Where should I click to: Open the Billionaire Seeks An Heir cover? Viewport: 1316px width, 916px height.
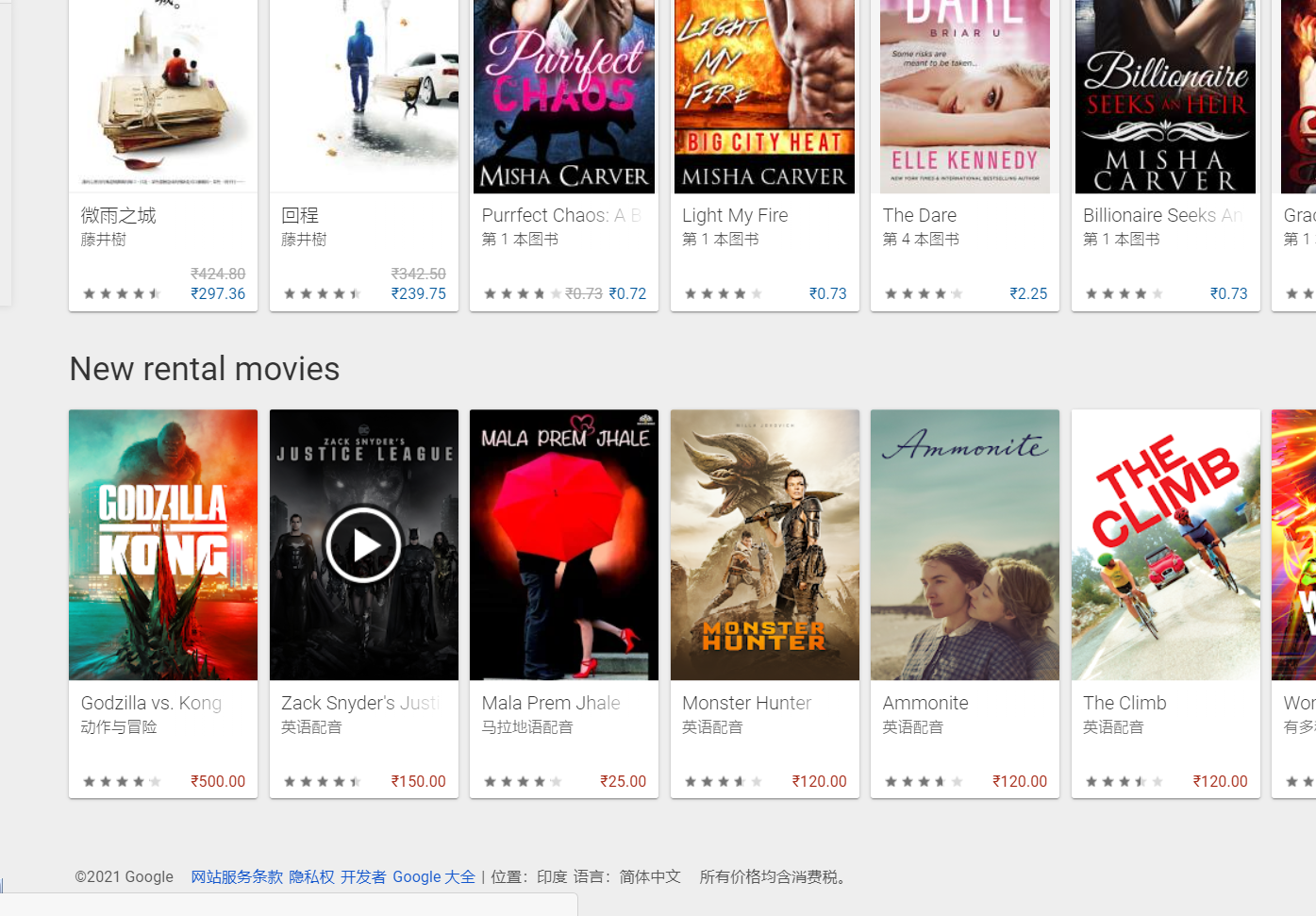tap(1166, 96)
